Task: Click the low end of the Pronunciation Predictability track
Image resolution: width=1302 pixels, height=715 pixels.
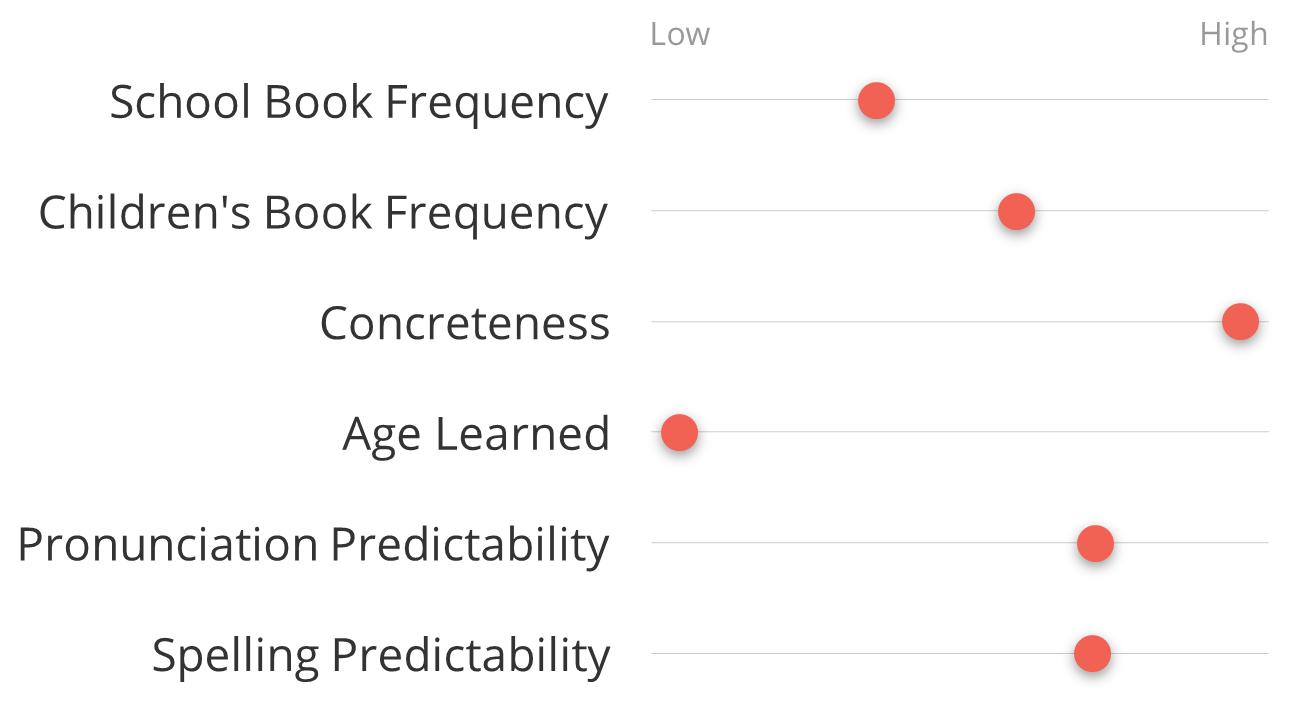Action: 660,543
